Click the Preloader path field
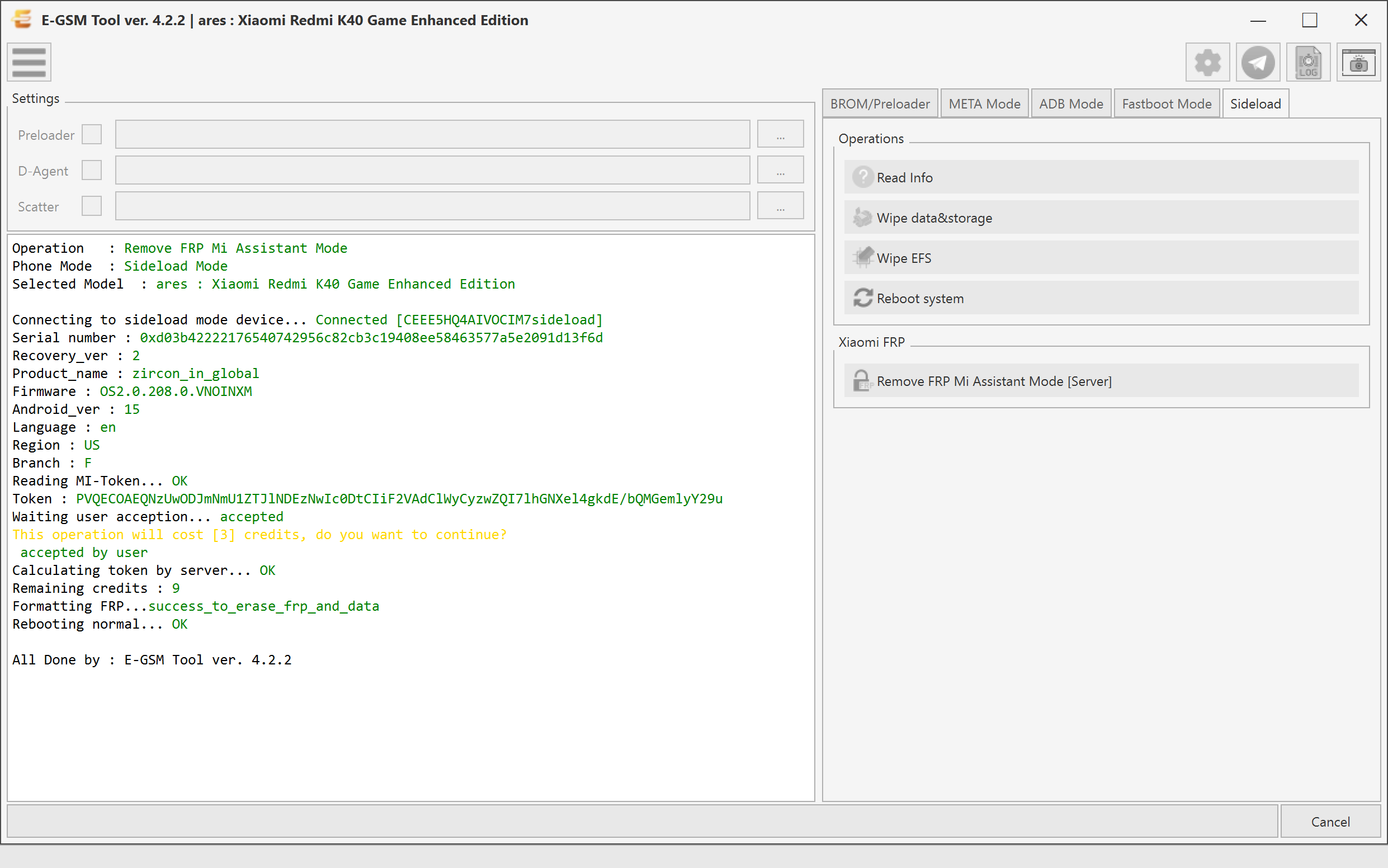The width and height of the screenshot is (1388, 868). [432, 135]
